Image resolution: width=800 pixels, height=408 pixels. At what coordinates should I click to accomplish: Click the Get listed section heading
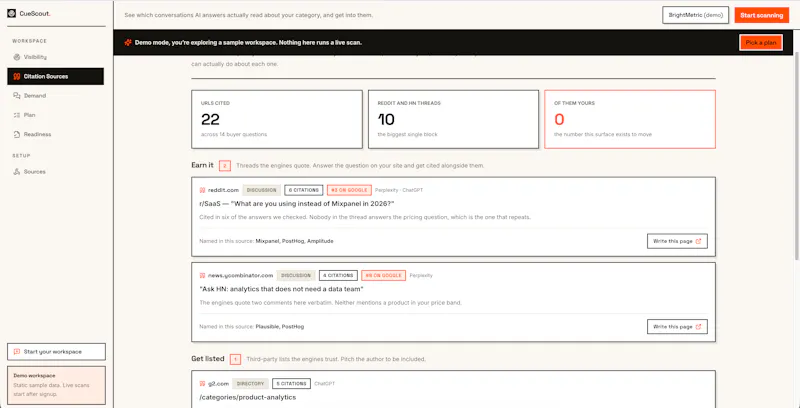click(208, 359)
